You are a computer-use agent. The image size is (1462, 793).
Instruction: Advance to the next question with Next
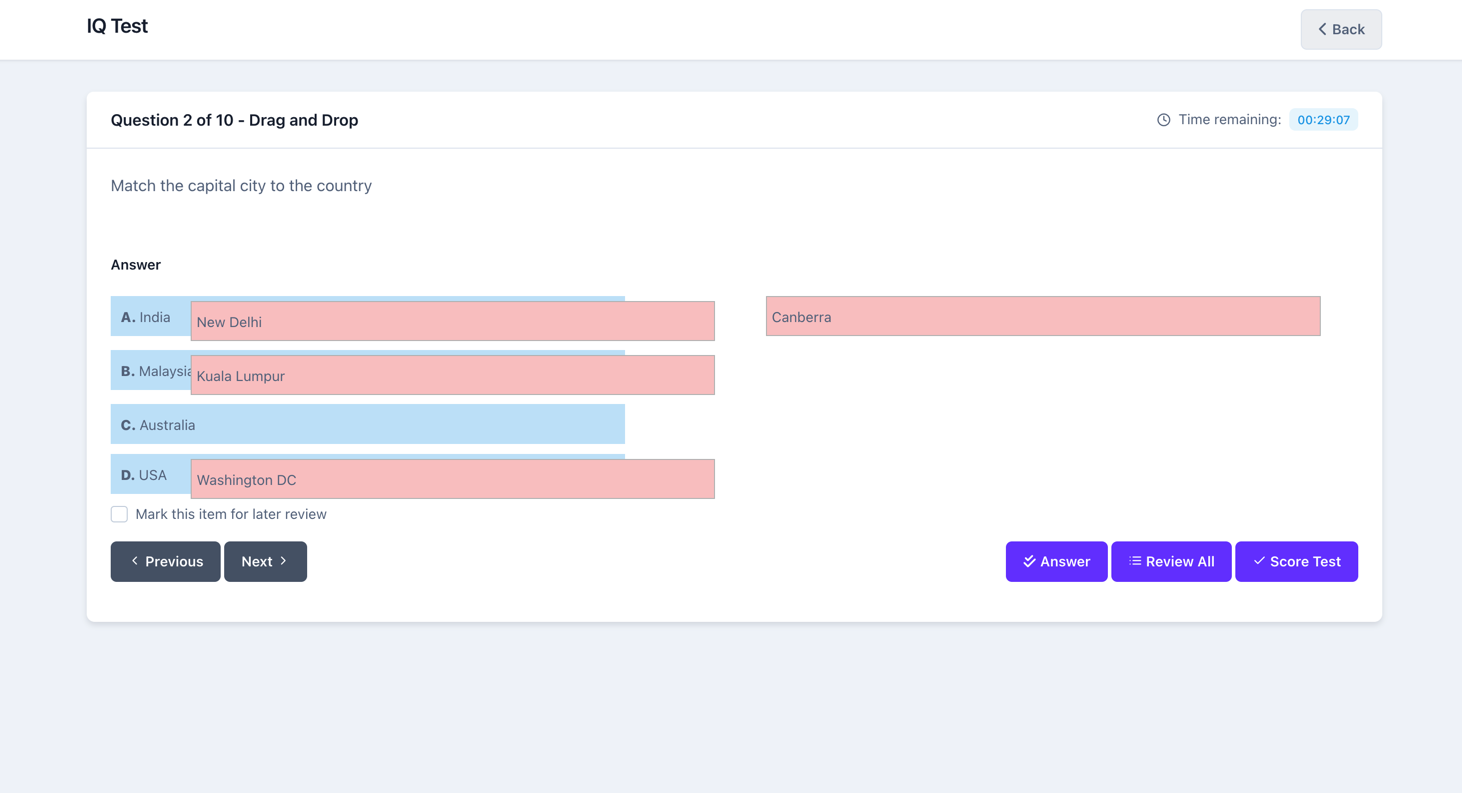click(x=265, y=561)
